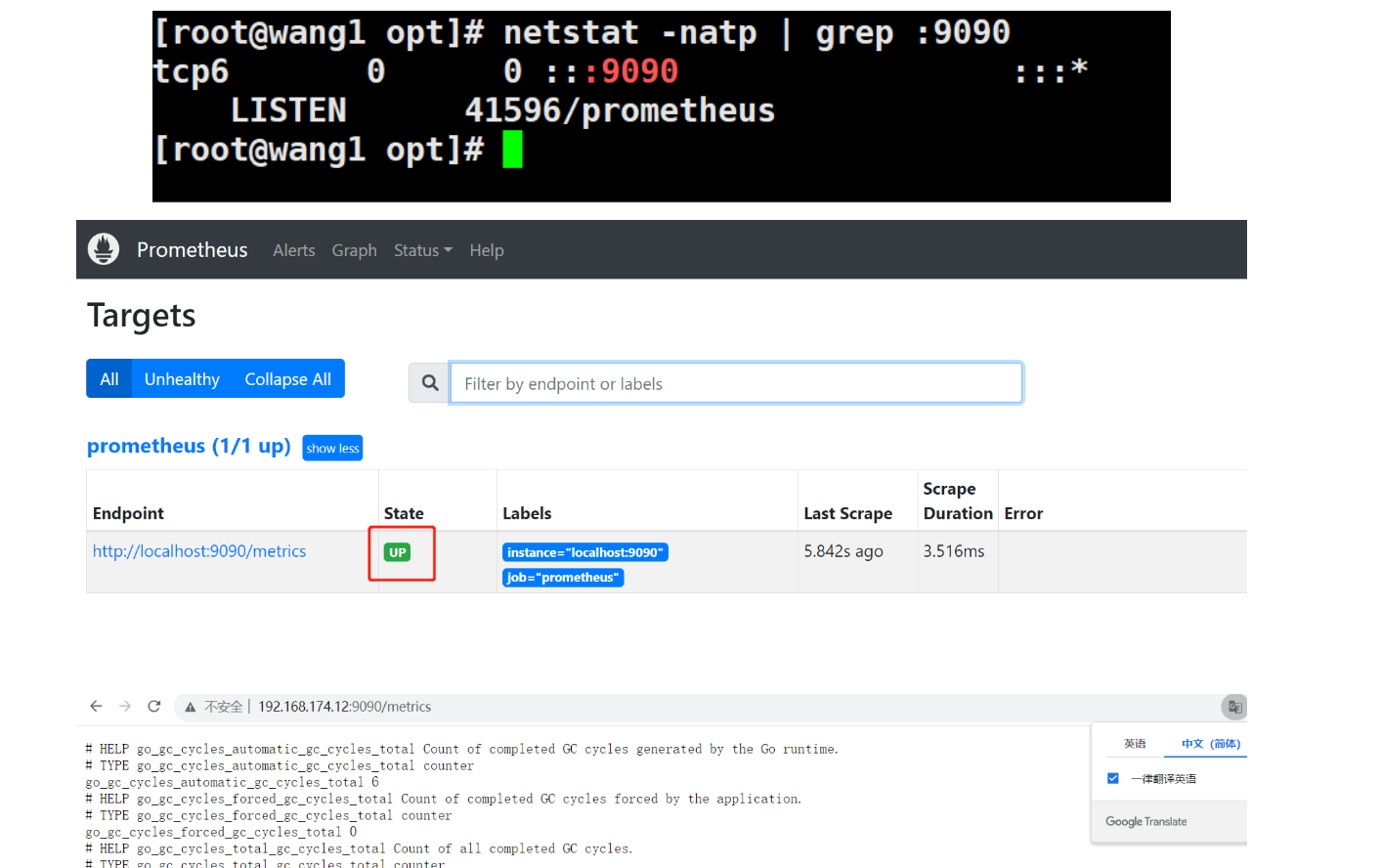Open the Help menu item
The image size is (1382, 868).
(487, 250)
